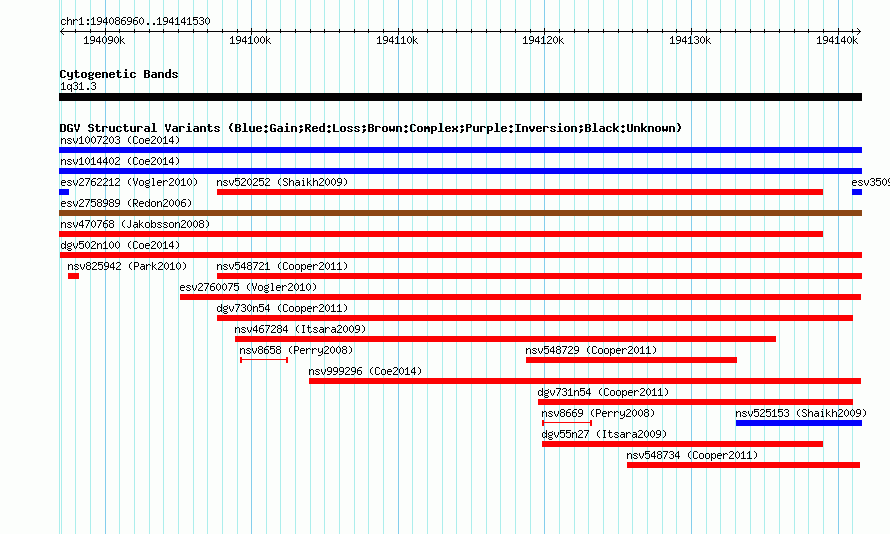Select the brown esv2758989 (Redon2006) complex bar

pyautogui.click(x=460, y=213)
